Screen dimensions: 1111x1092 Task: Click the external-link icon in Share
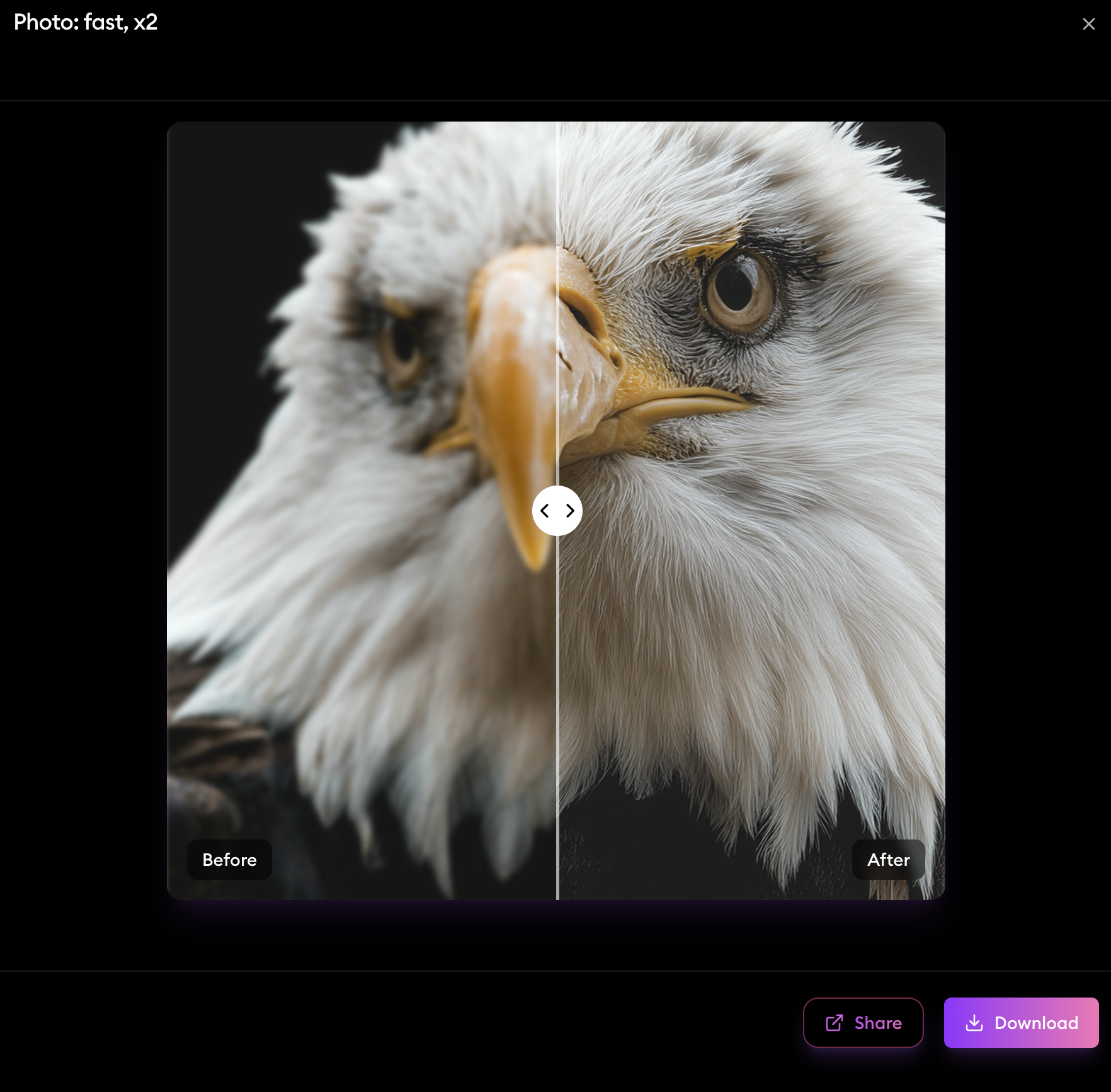click(834, 1023)
